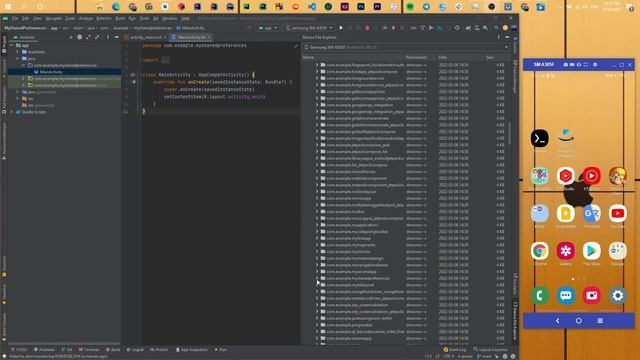Select the com.example.progressbar folder row
640x360 pixels.
tap(406, 325)
